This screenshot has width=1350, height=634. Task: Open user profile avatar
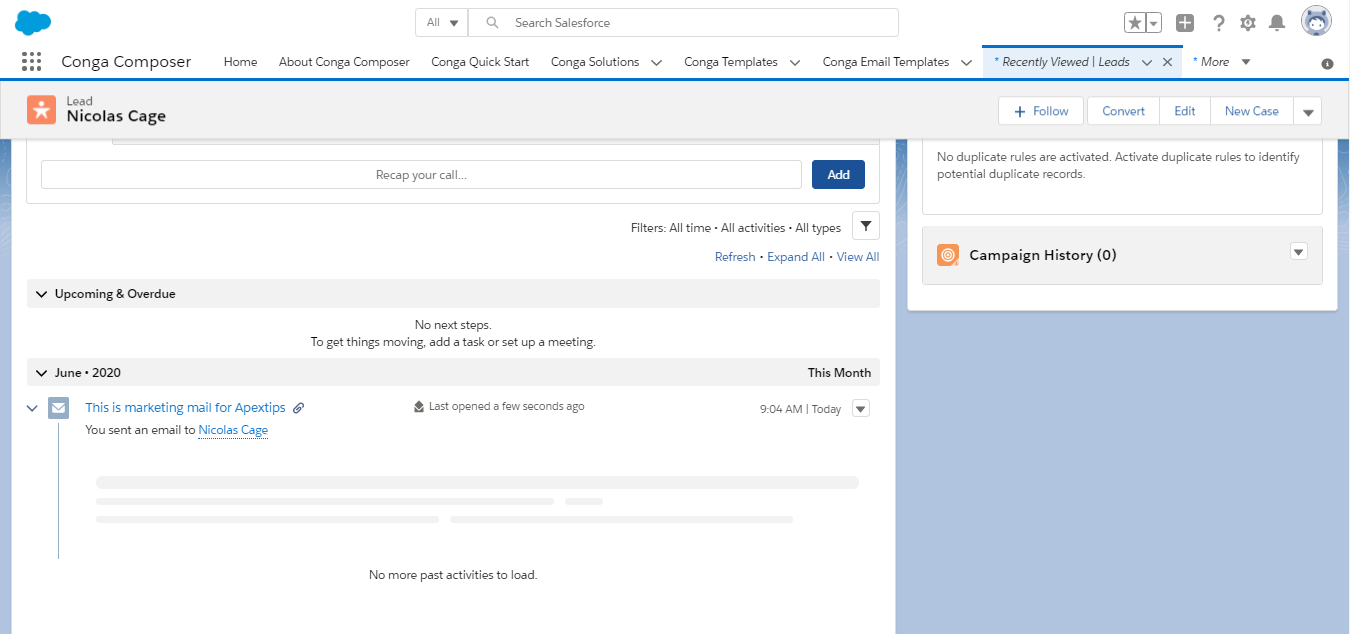[x=1316, y=21]
